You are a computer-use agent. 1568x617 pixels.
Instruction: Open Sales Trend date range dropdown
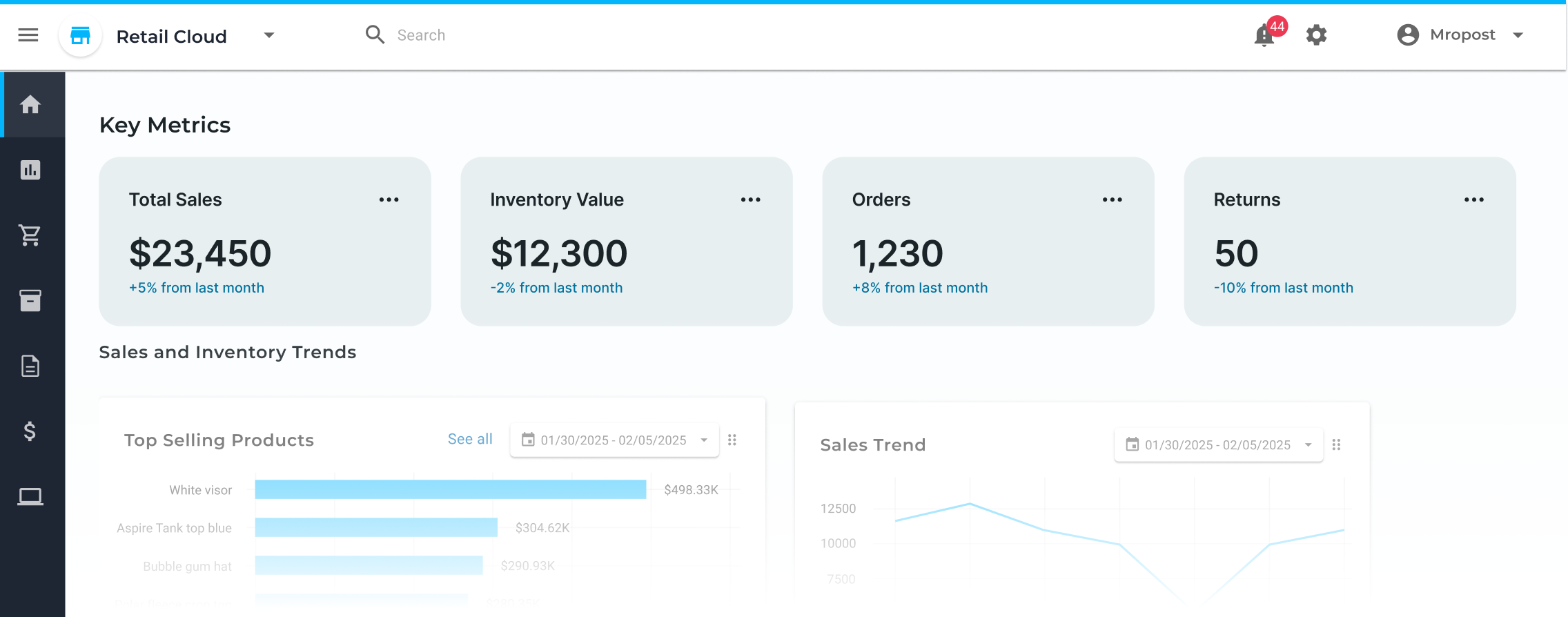(1218, 445)
